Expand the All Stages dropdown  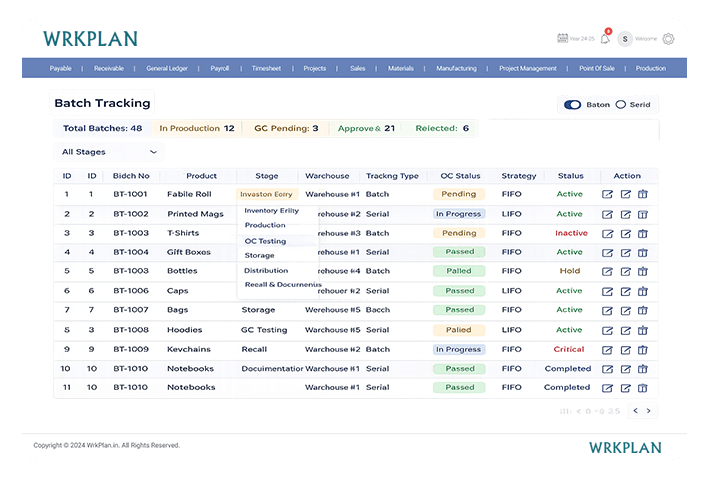[109, 152]
